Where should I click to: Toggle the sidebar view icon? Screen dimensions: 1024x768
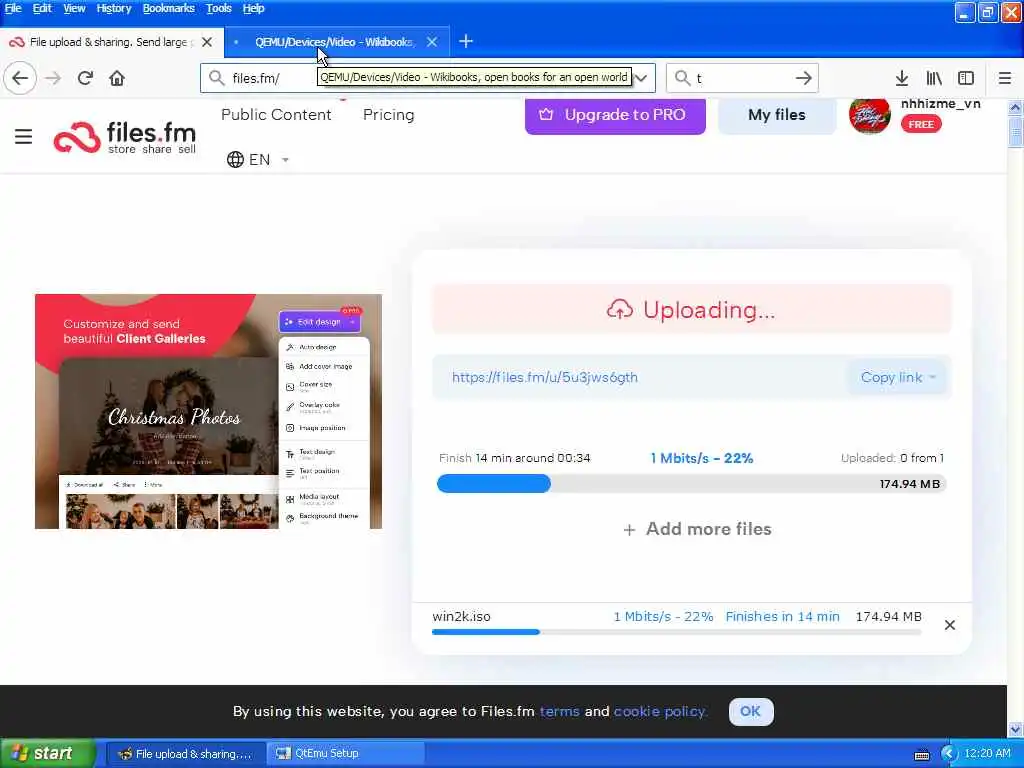(x=966, y=78)
